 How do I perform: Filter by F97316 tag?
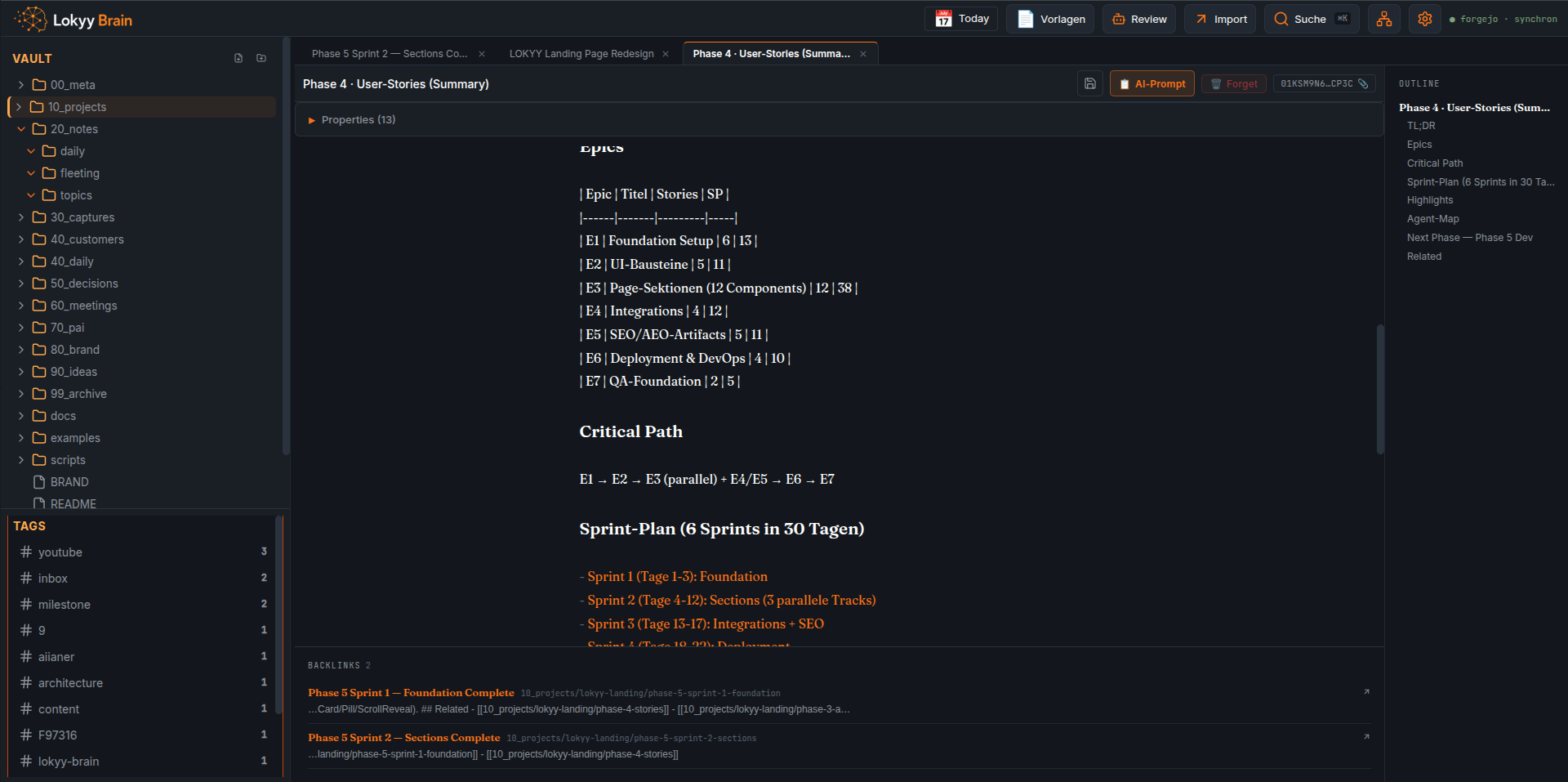(144, 735)
